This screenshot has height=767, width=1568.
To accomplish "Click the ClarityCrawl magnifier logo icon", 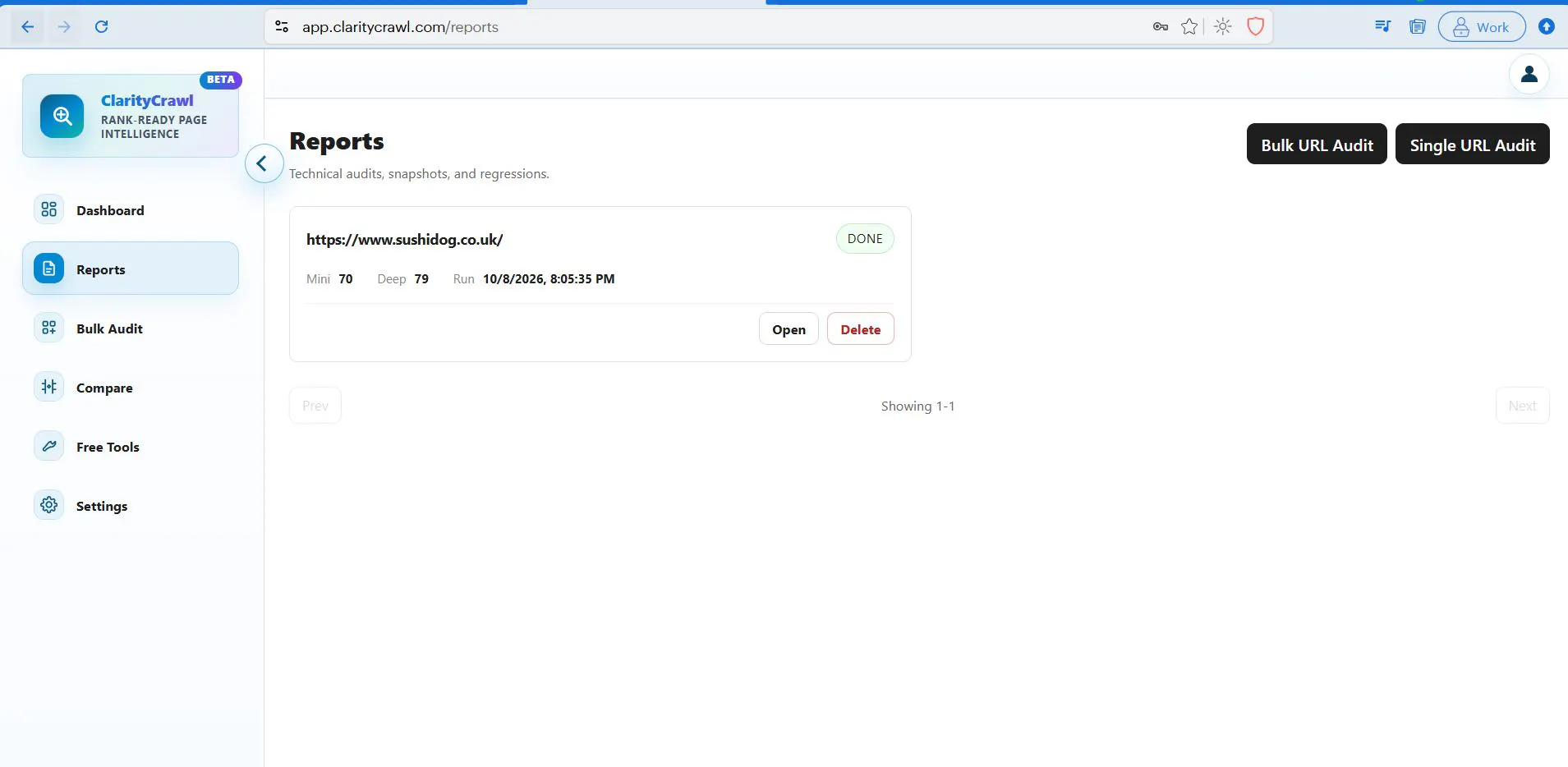I will 62,116.
